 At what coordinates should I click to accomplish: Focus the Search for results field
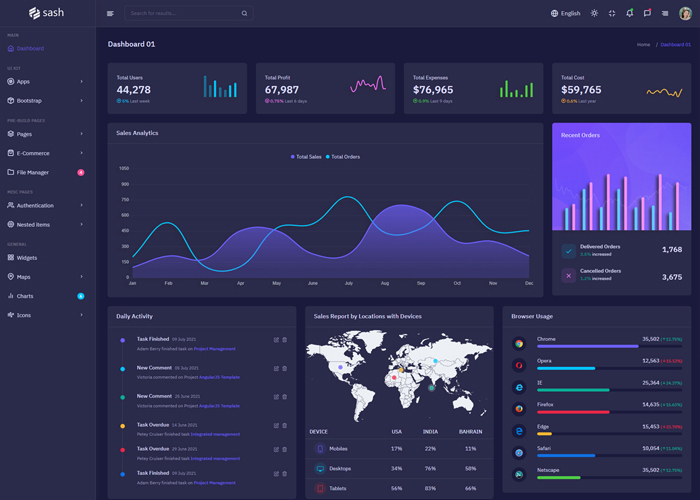click(x=184, y=13)
